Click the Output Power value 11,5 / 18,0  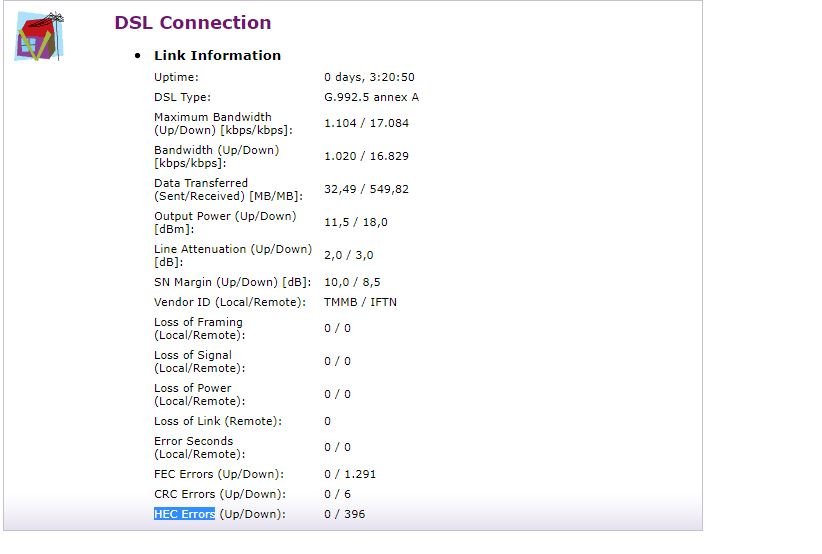click(355, 222)
